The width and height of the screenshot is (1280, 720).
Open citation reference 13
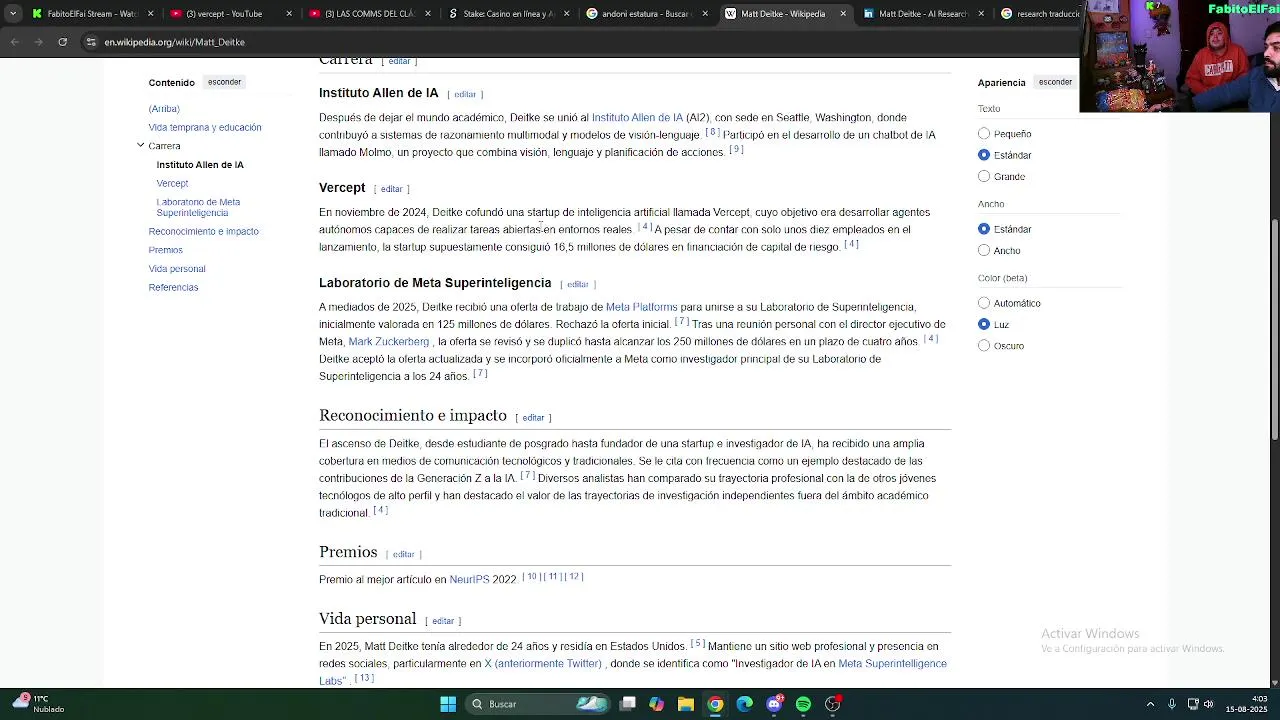364,678
